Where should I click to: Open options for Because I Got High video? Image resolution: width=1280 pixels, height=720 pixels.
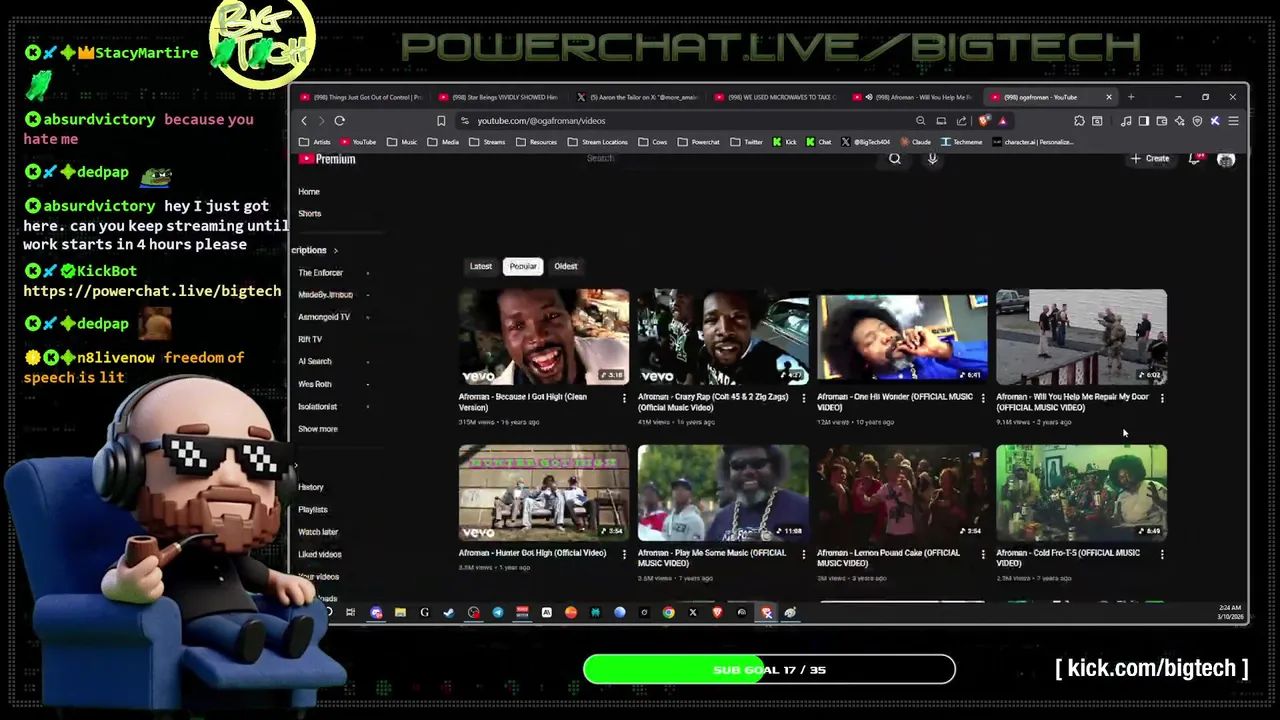coord(624,398)
